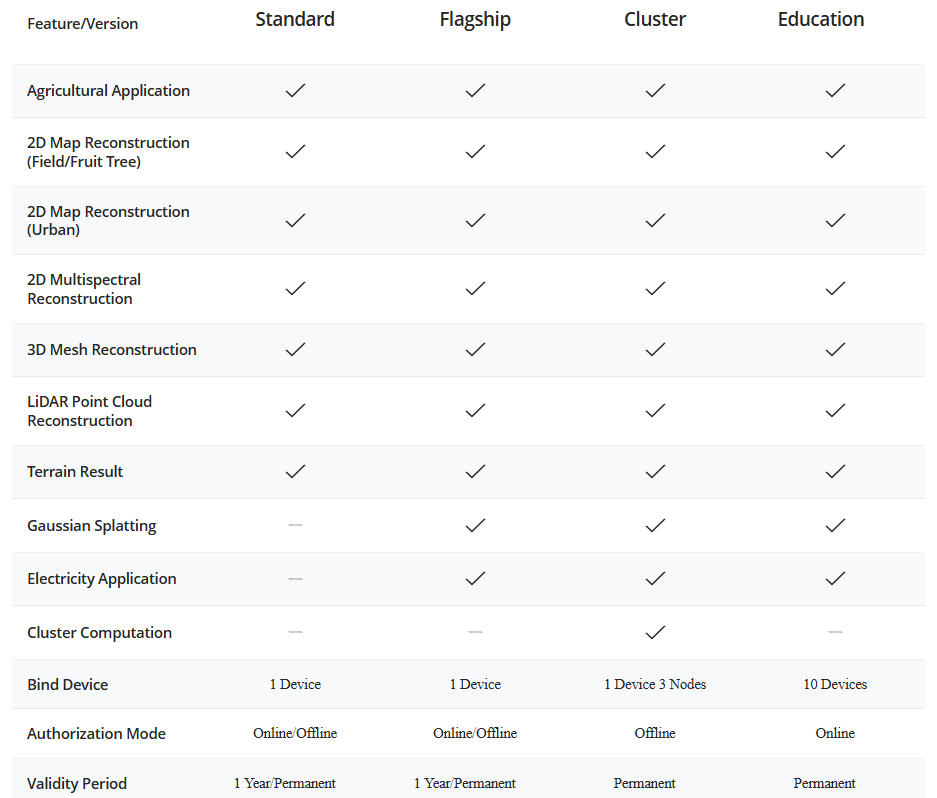Screen dimensions: 937x798
Task: Click Cluster checkmark for Cluster Computation
Action: (x=655, y=632)
